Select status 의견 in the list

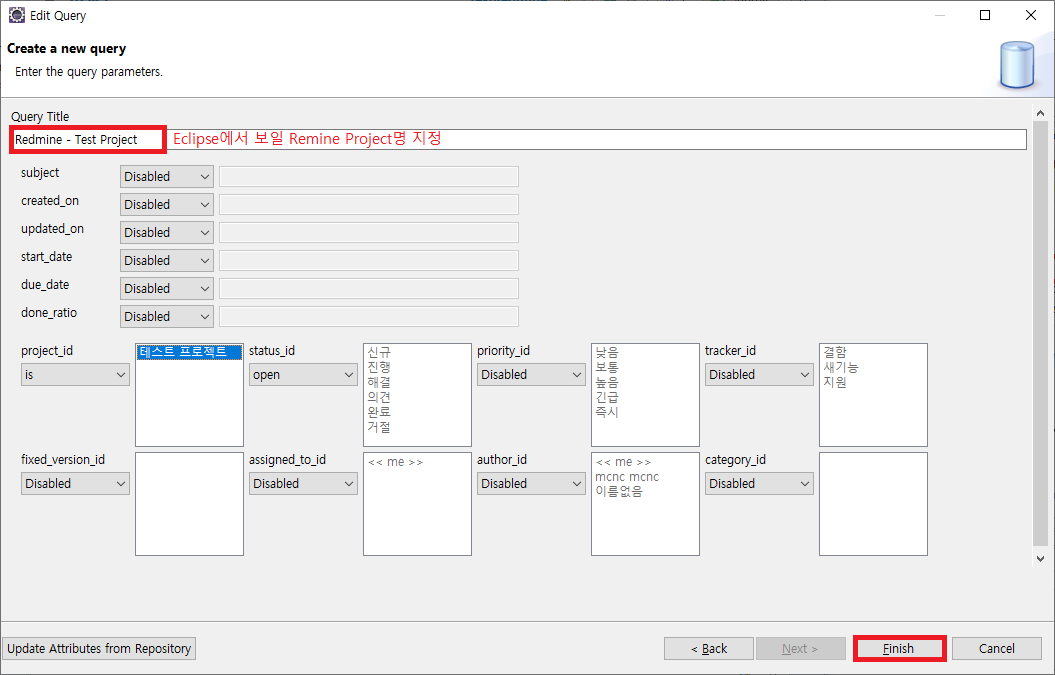point(379,397)
